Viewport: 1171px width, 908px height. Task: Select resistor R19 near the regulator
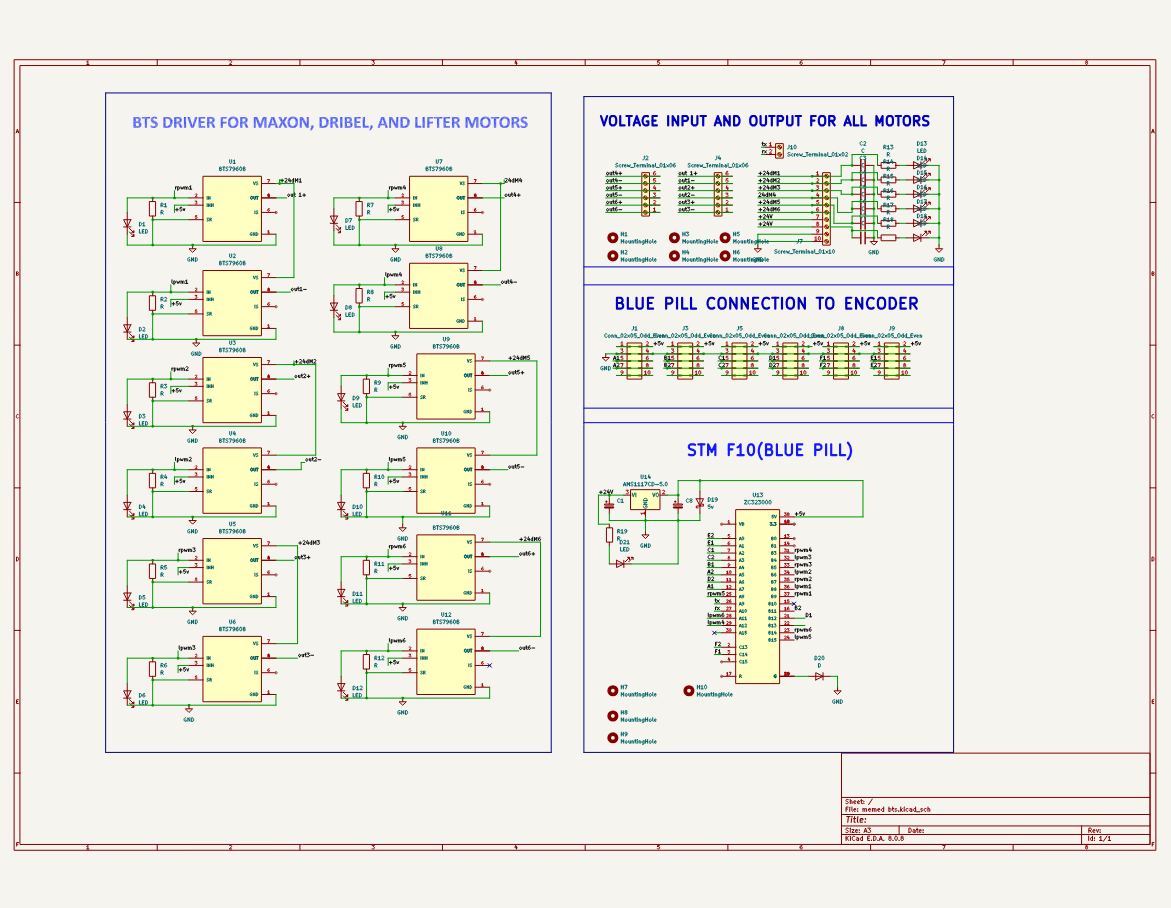coord(609,535)
